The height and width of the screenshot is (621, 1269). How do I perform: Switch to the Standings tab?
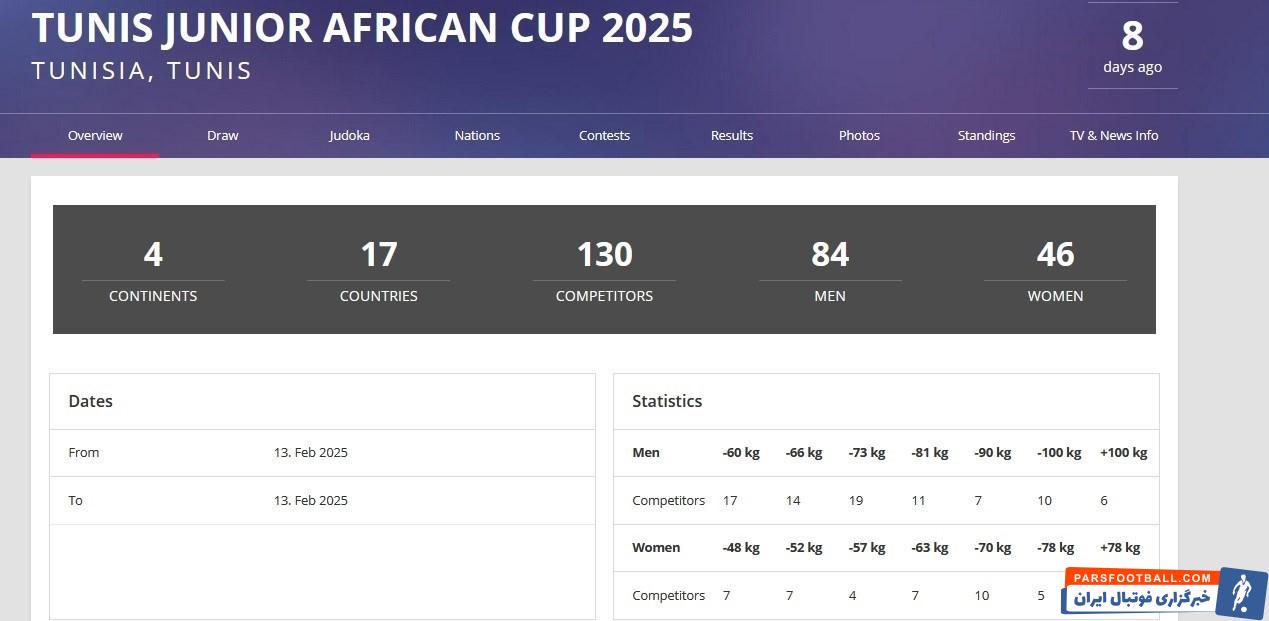click(x=986, y=135)
